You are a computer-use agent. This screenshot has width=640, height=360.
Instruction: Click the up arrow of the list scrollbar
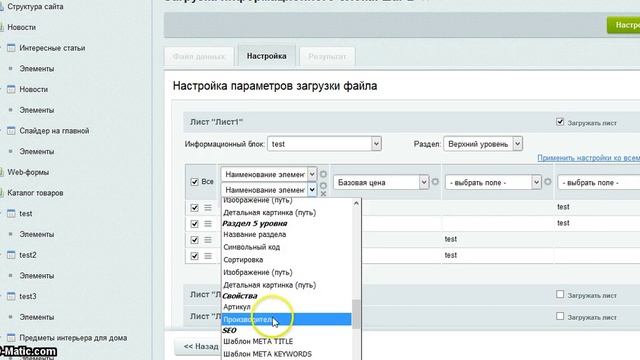click(356, 203)
